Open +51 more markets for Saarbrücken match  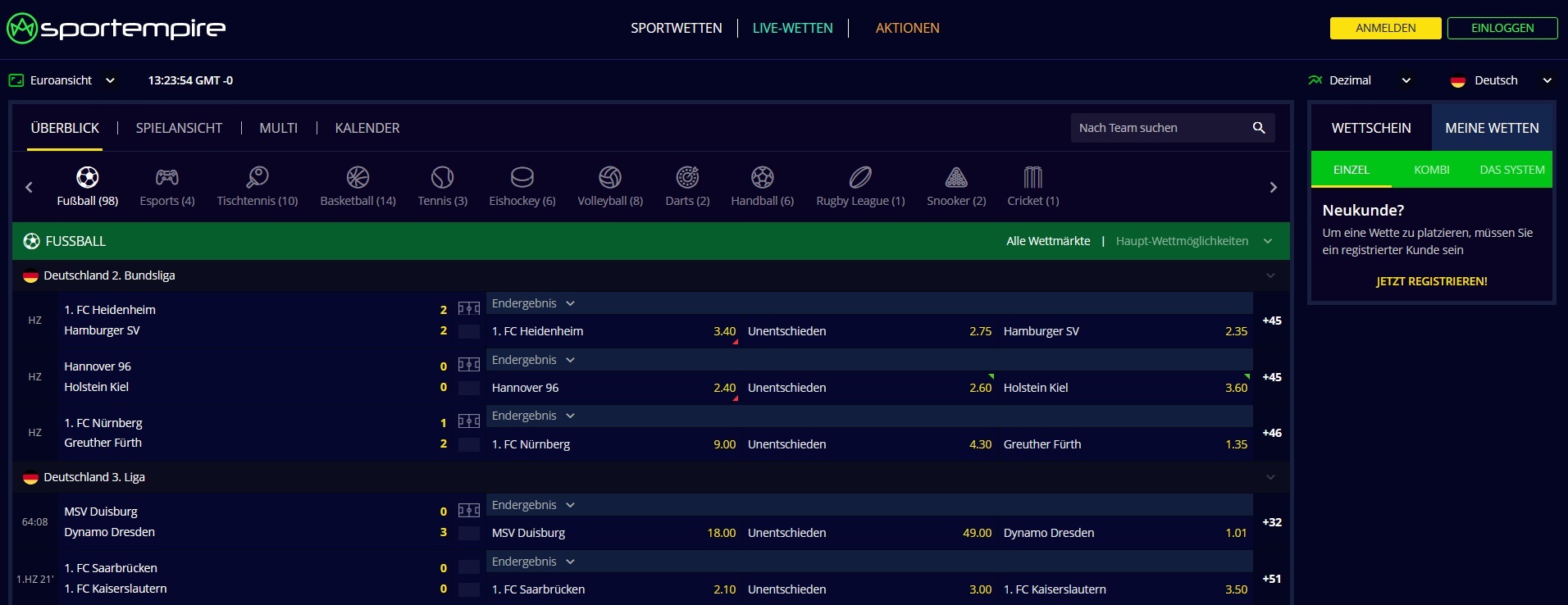1272,579
